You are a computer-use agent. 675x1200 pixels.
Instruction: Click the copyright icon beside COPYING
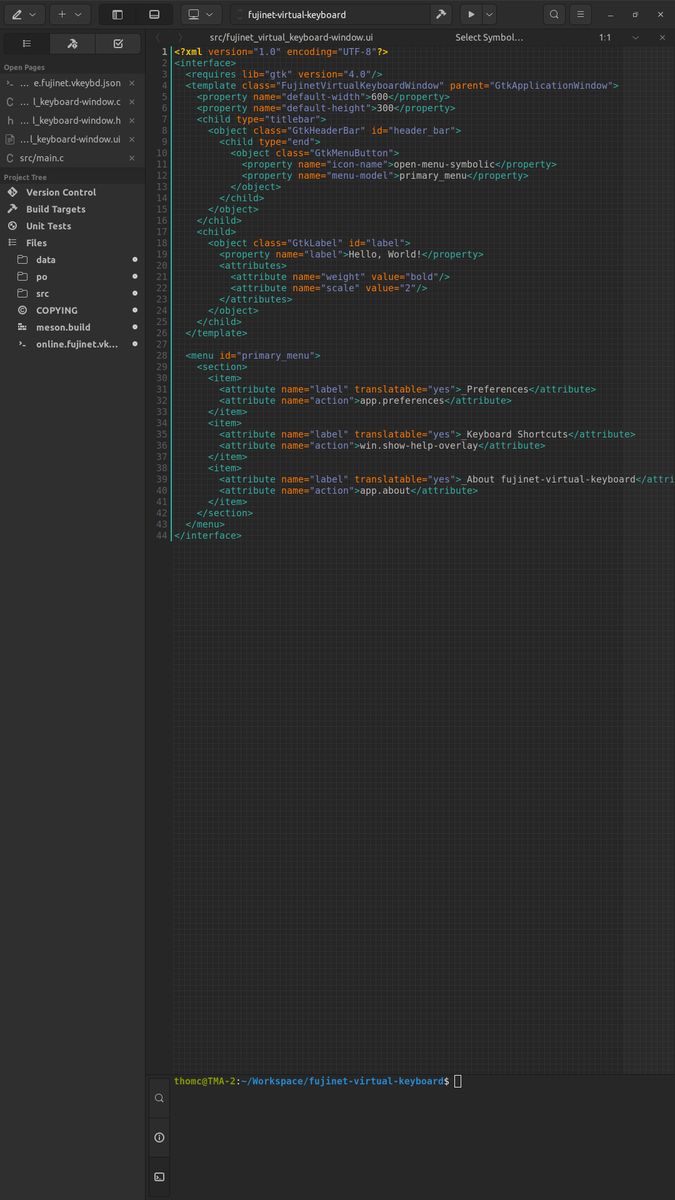coord(23,310)
